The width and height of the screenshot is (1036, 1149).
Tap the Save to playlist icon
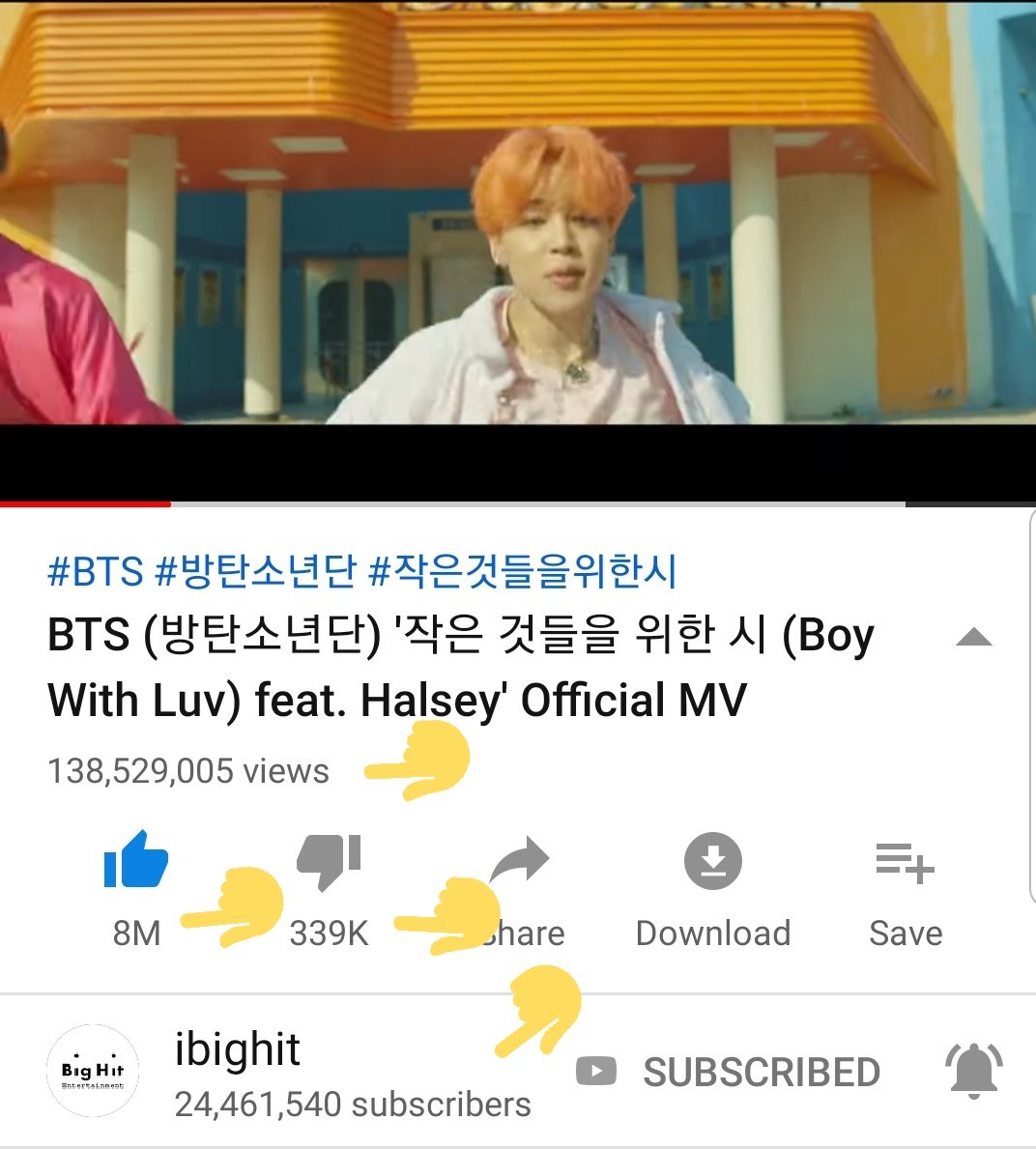905,863
